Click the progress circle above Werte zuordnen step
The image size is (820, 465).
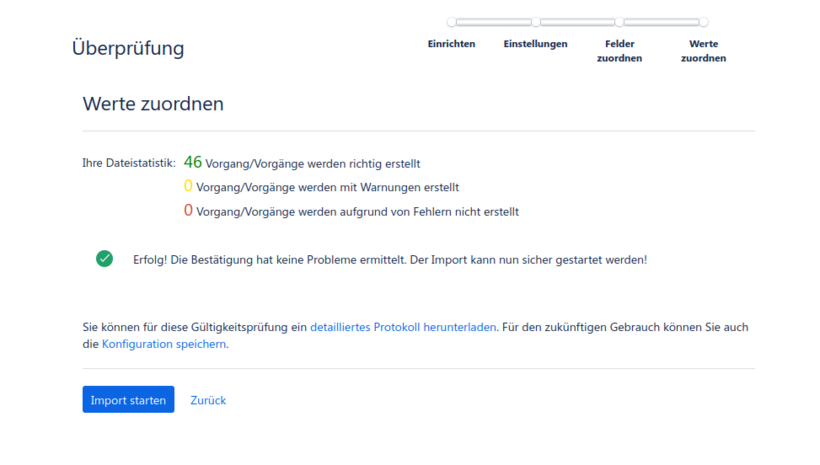point(703,22)
